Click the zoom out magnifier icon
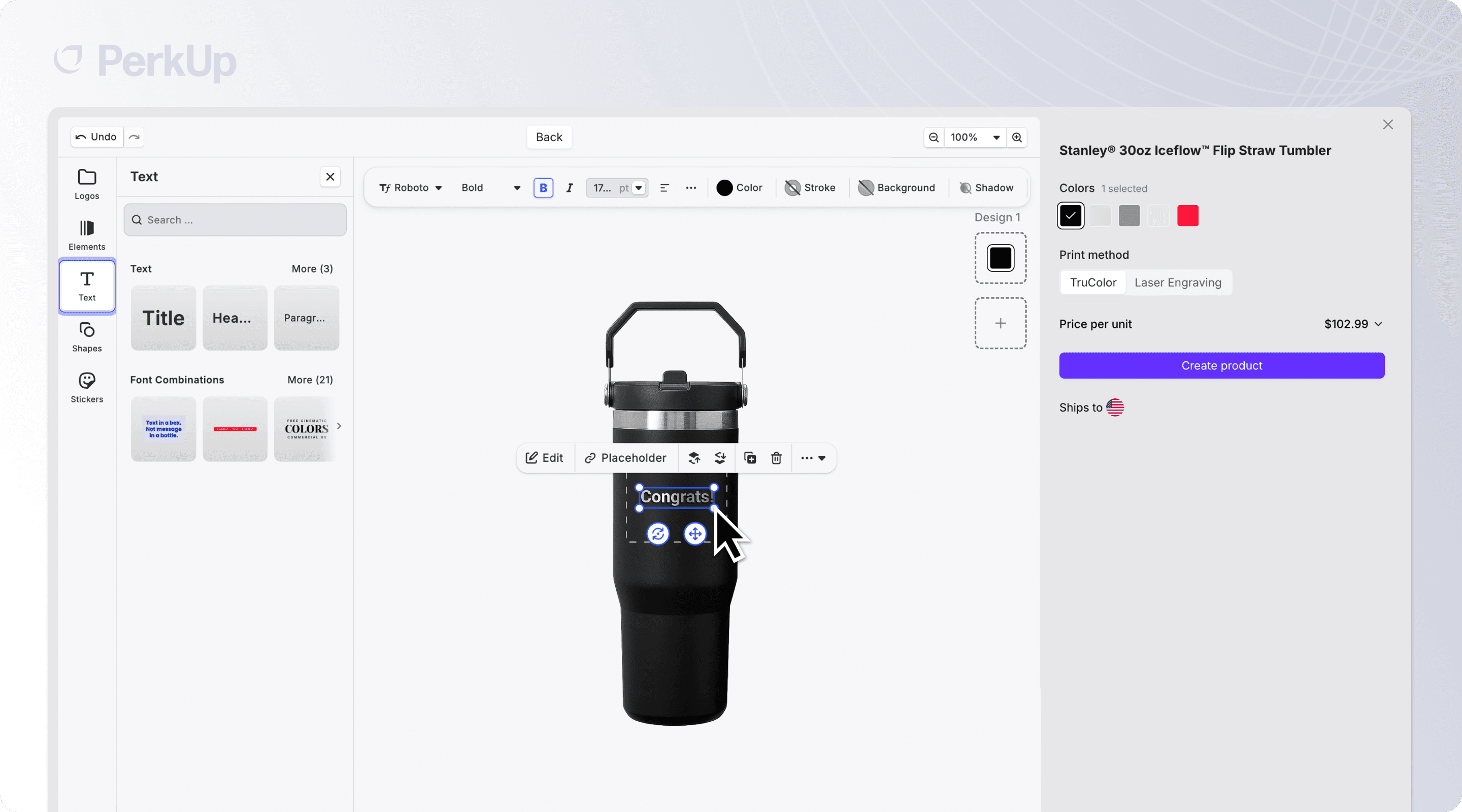The height and width of the screenshot is (812, 1462). pyautogui.click(x=933, y=138)
